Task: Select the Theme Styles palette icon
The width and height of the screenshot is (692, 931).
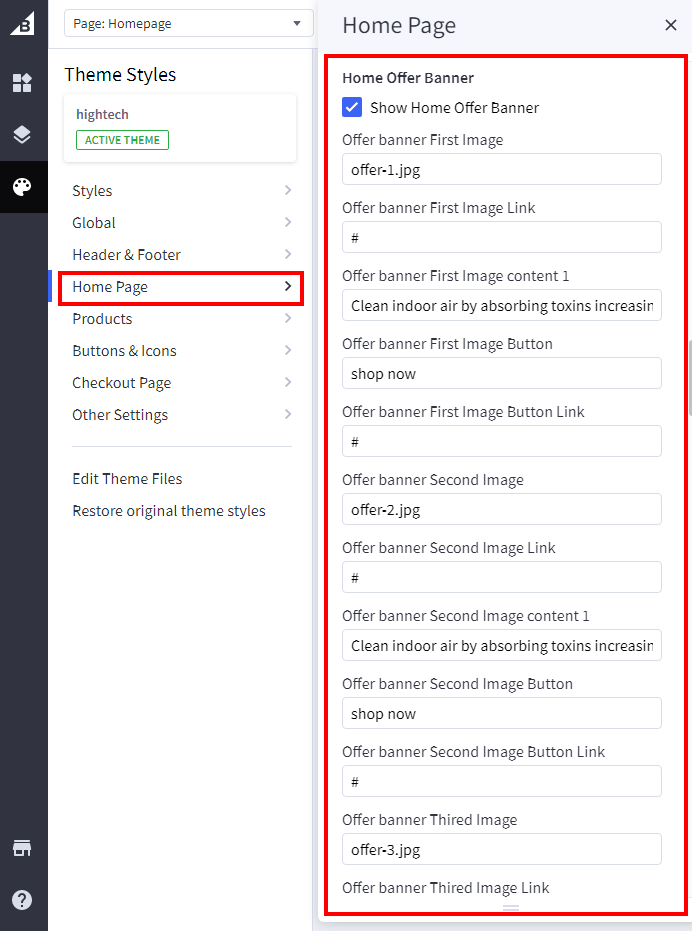Action: pyautogui.click(x=22, y=187)
